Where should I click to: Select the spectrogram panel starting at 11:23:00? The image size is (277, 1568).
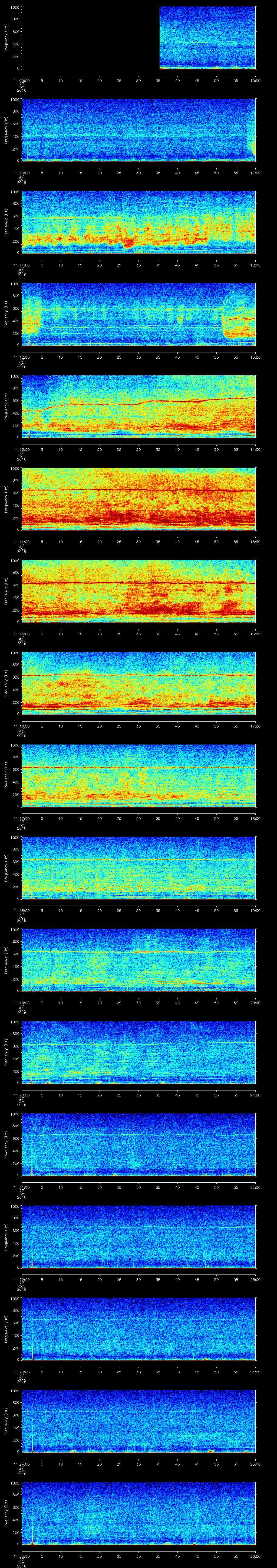(139, 1329)
